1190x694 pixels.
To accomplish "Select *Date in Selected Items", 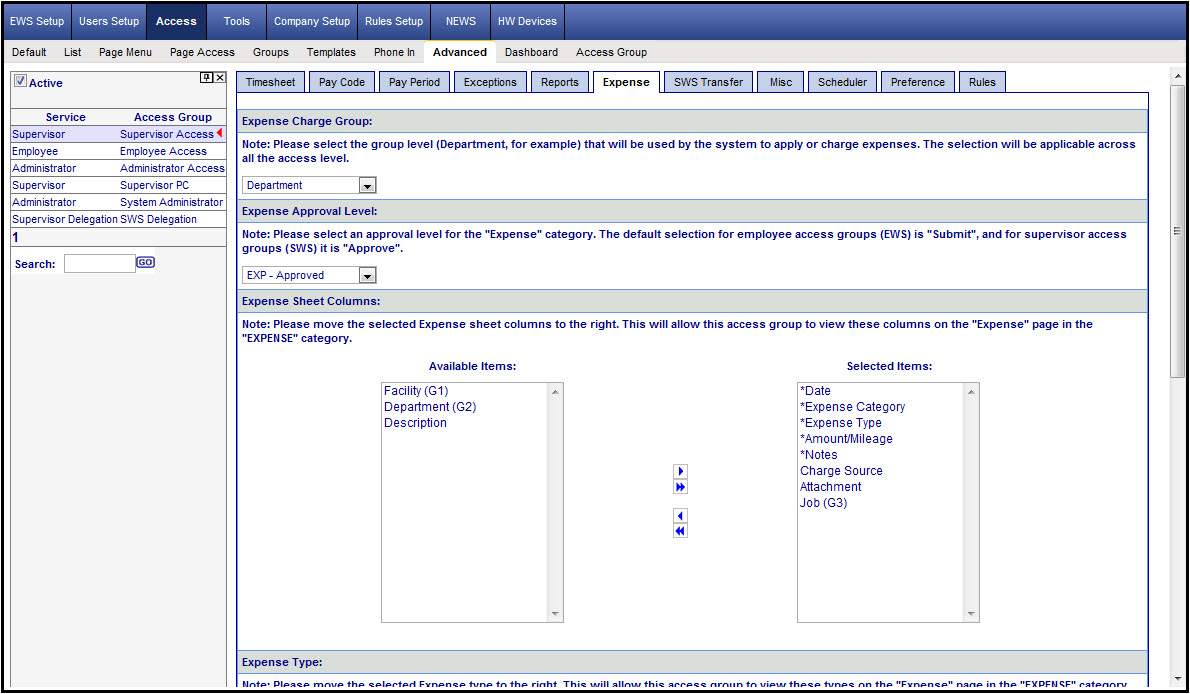I will (x=815, y=391).
